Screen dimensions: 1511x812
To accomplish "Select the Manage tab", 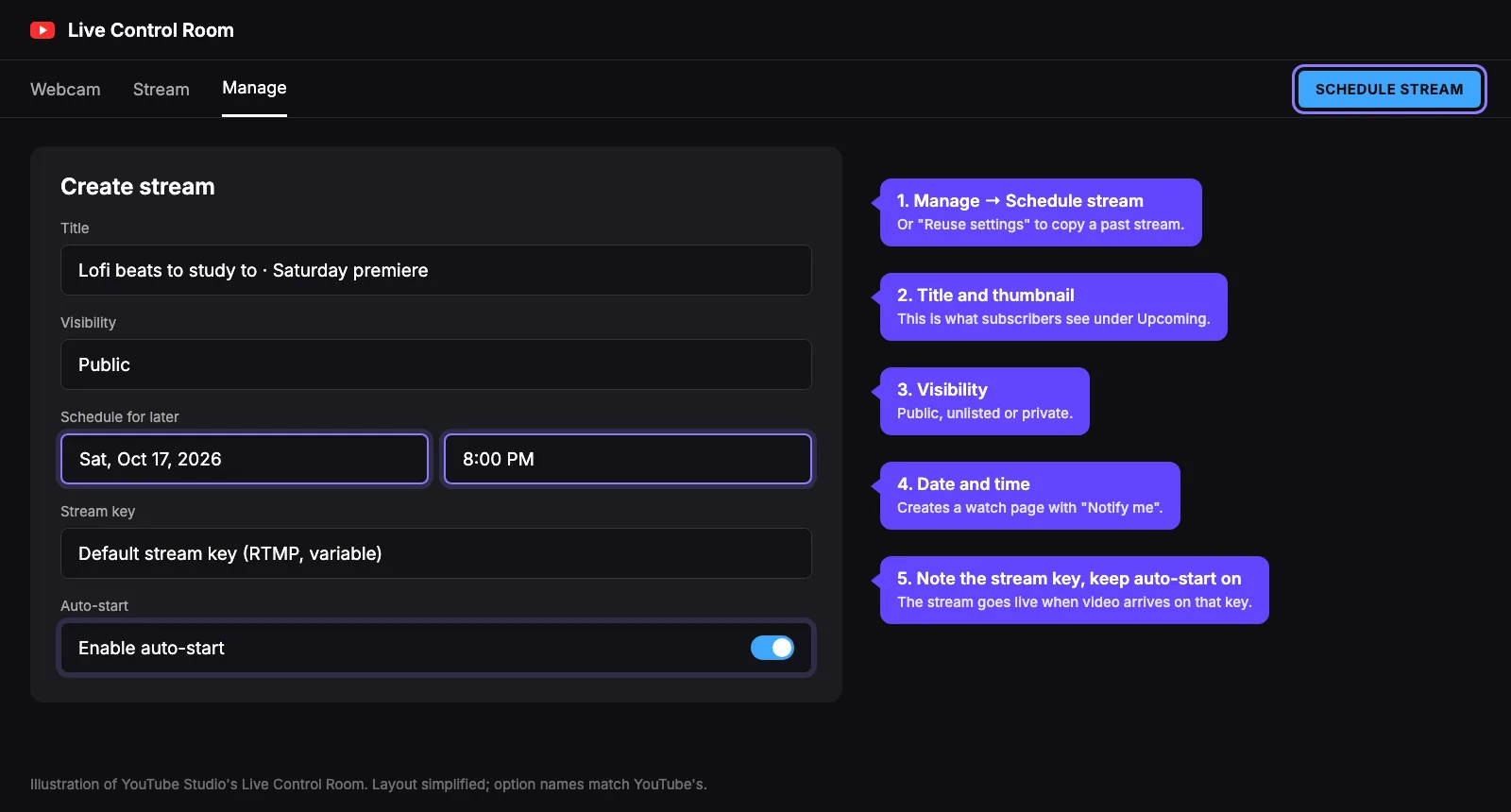I will coord(254,88).
